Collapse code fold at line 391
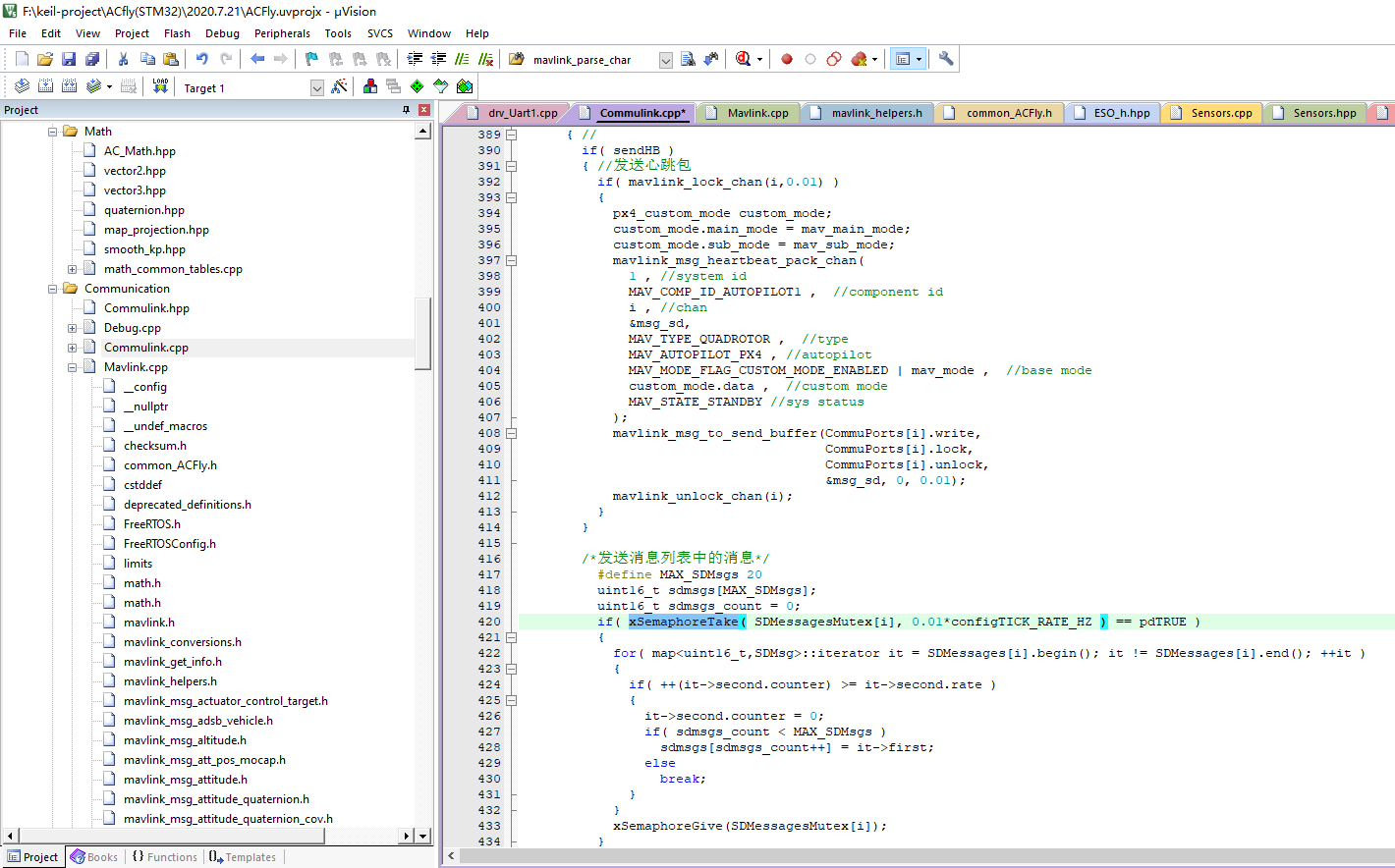 coord(511,166)
